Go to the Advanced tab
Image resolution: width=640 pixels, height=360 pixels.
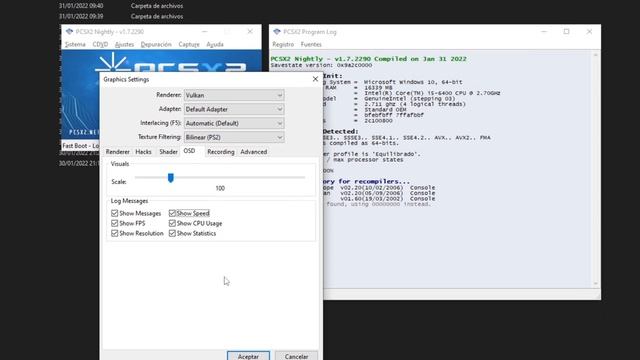tap(253, 152)
